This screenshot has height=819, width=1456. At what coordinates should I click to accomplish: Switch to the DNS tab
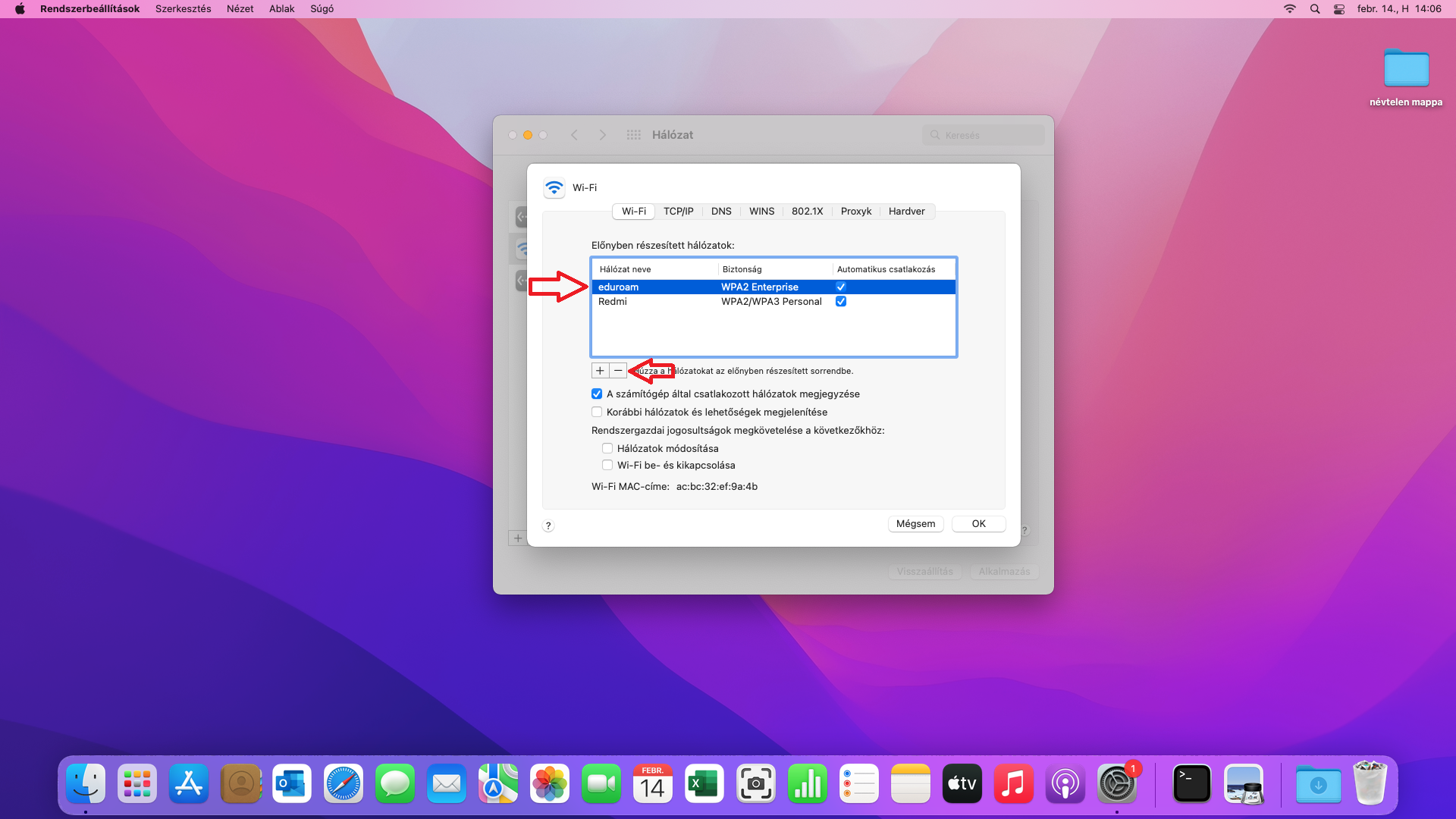[721, 212]
